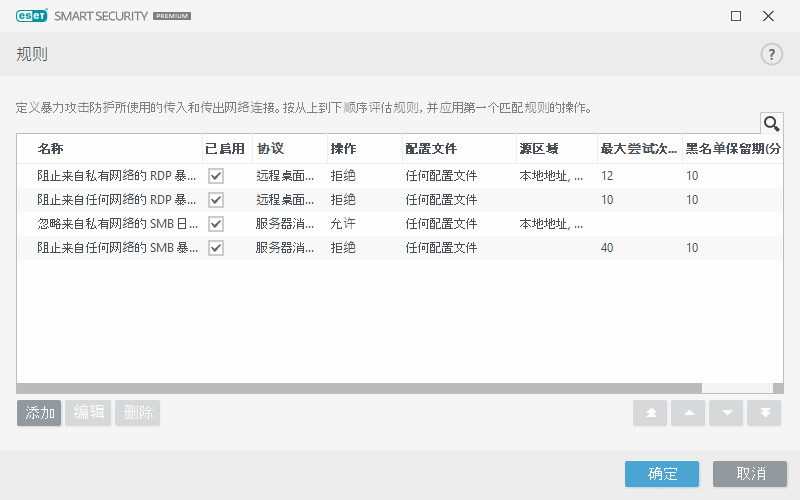This screenshot has width=800, height=500.
Task: Click max attempts value 10 in second row
Action: [607, 200]
